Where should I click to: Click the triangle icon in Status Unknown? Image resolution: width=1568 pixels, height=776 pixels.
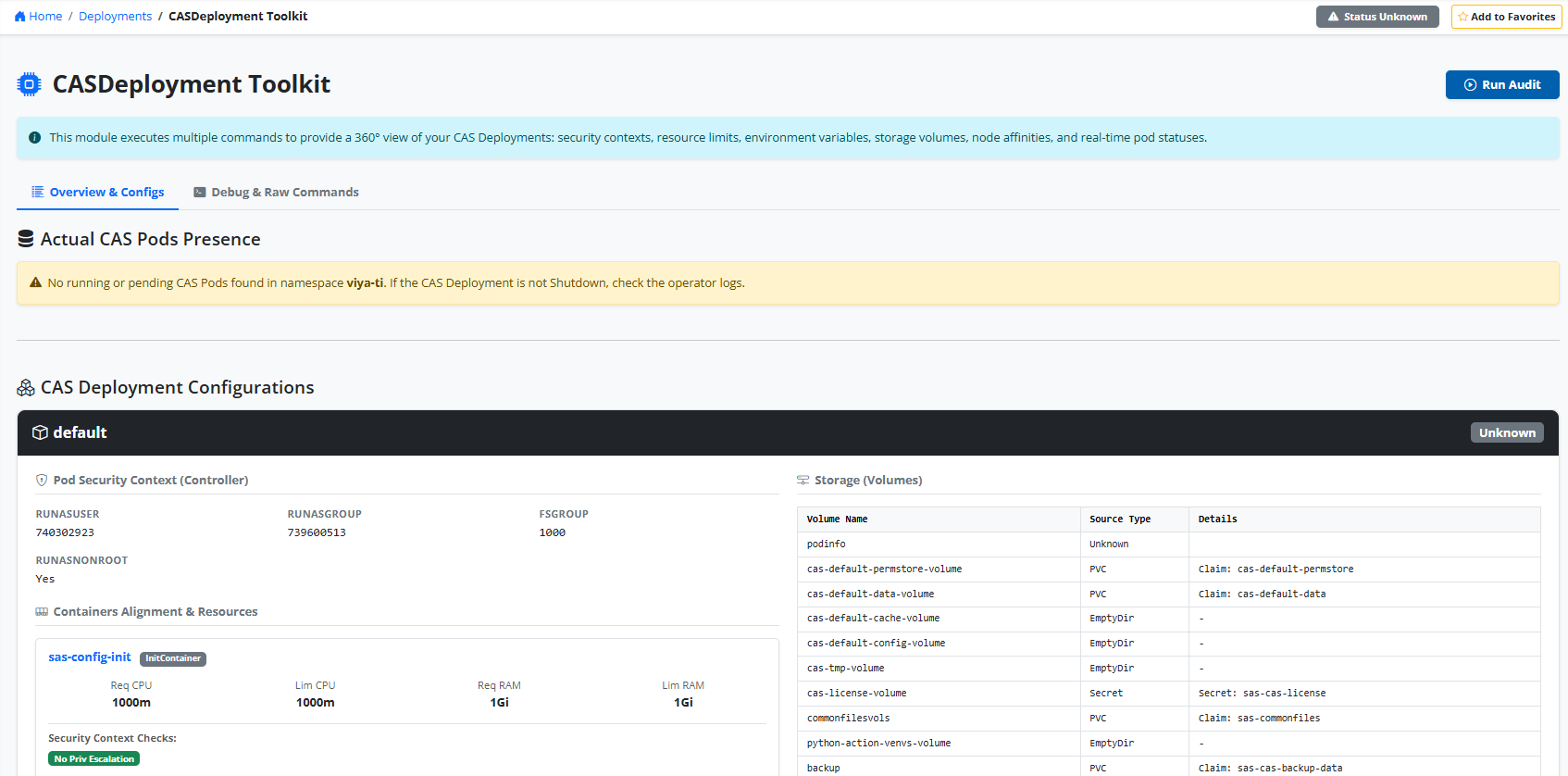click(1334, 17)
